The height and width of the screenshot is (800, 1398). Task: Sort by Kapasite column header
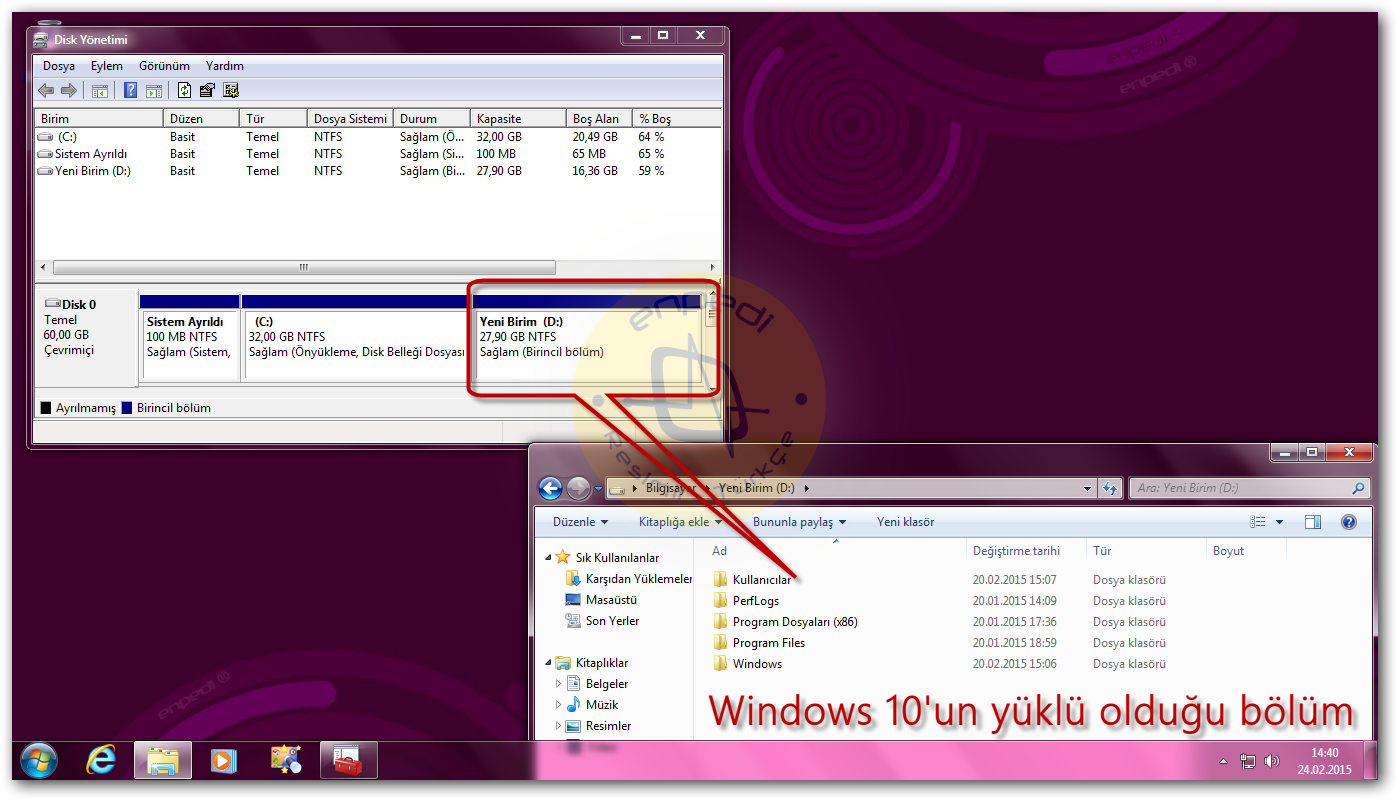click(x=518, y=118)
